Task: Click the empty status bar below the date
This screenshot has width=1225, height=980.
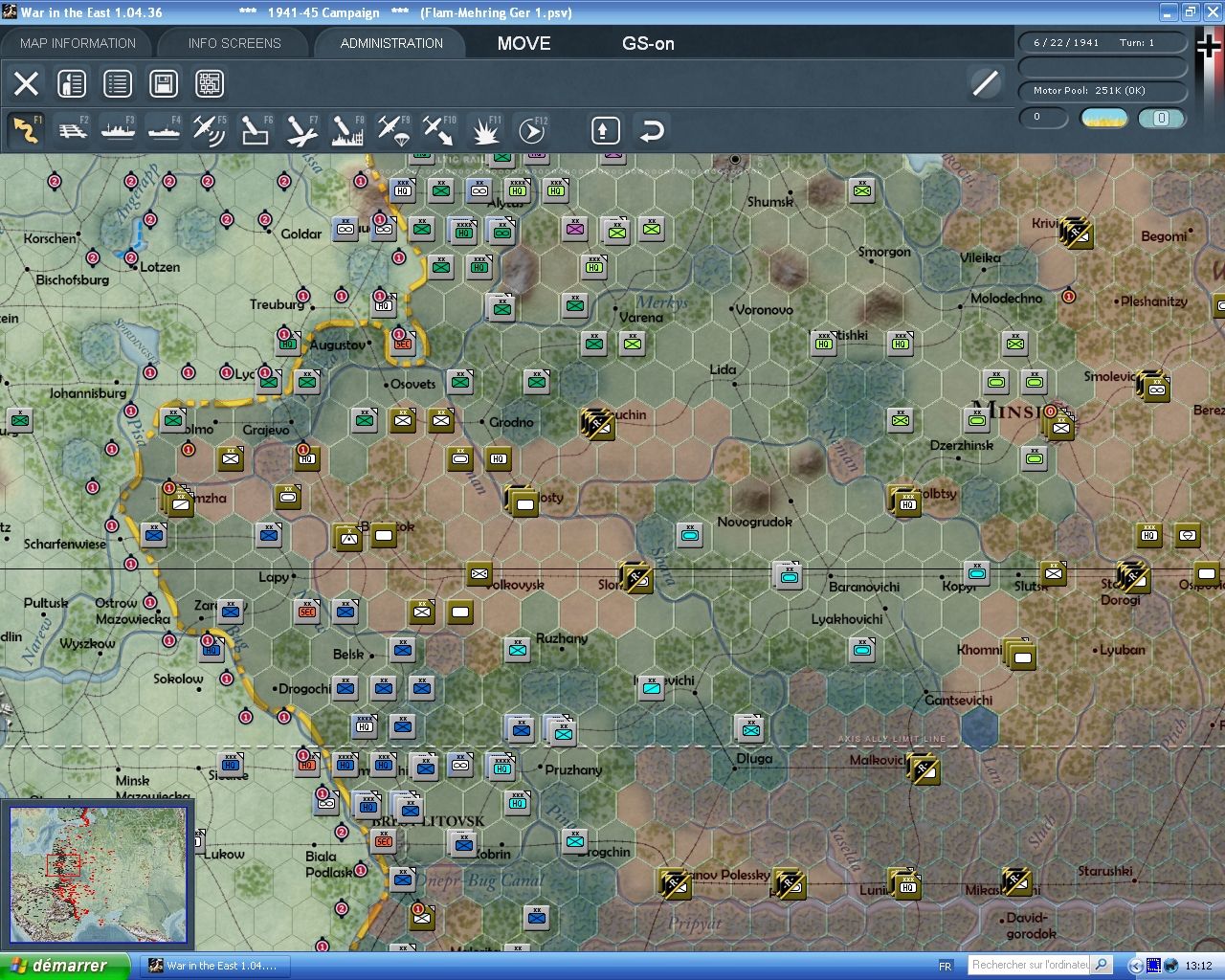Action: 1102,67
